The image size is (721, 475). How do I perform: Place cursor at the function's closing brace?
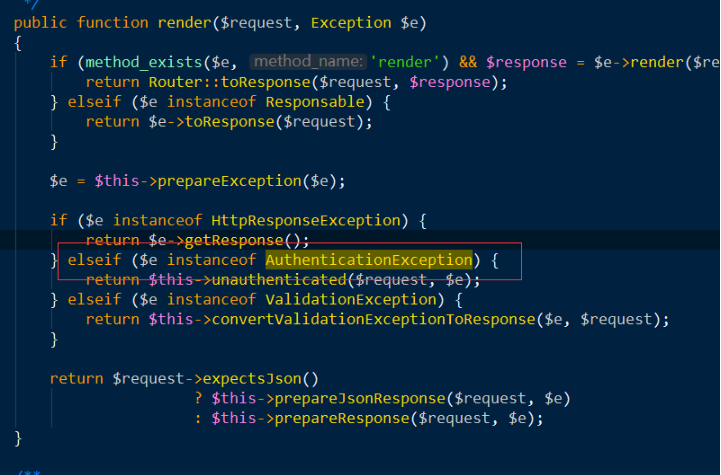click(x=18, y=439)
